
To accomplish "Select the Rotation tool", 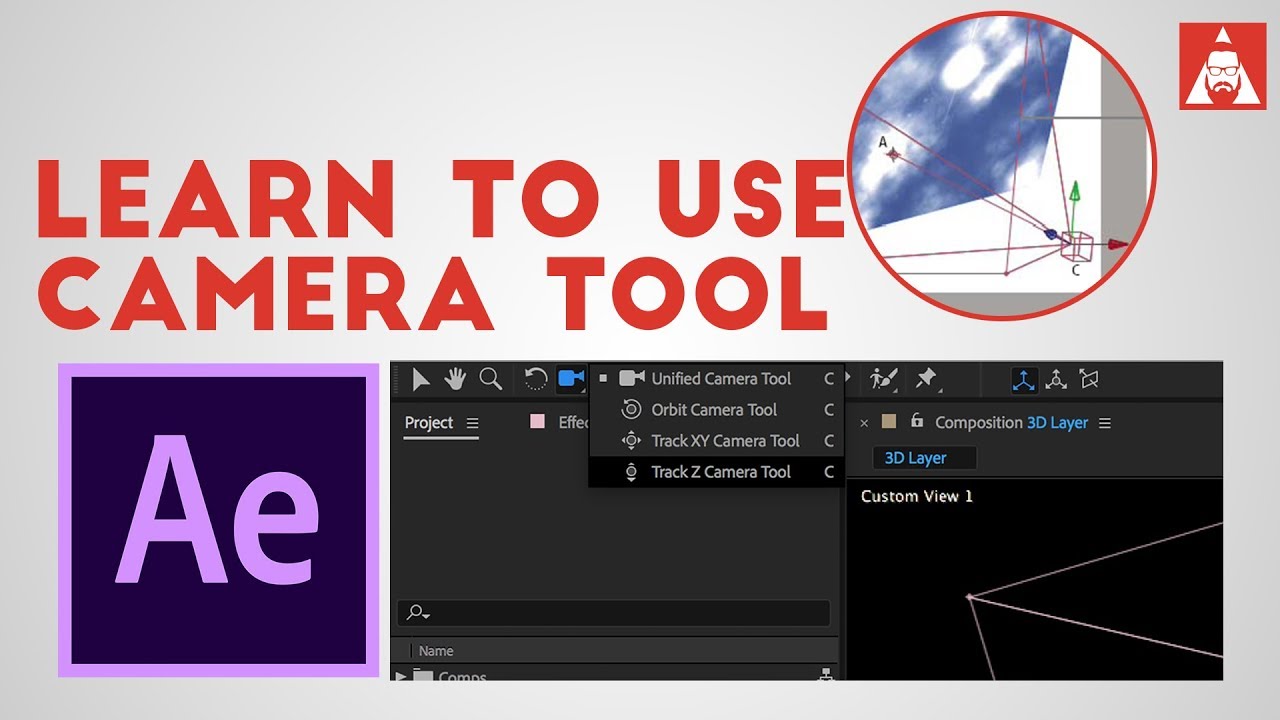I will (536, 379).
